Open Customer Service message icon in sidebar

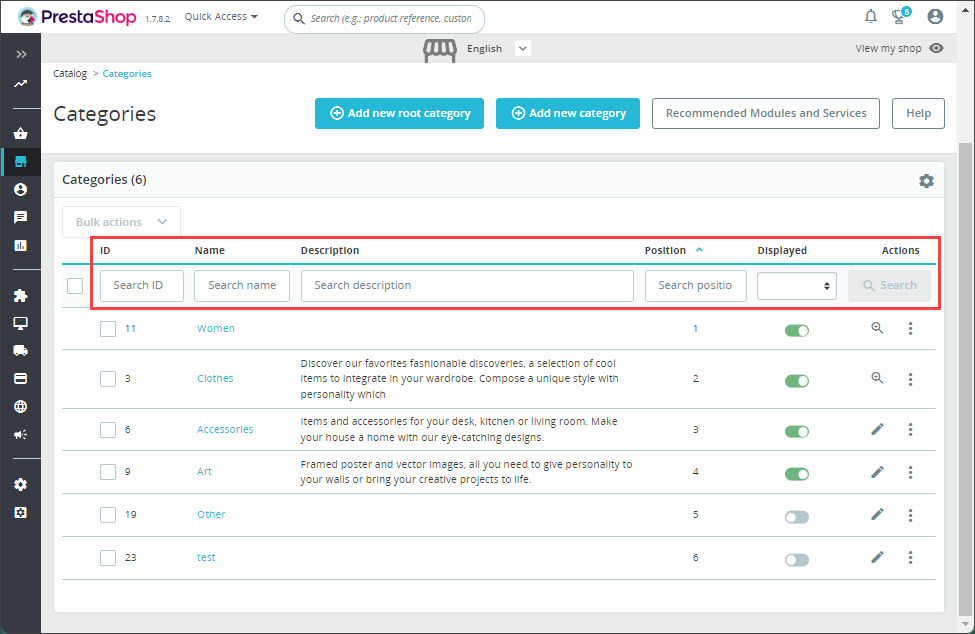[21, 217]
